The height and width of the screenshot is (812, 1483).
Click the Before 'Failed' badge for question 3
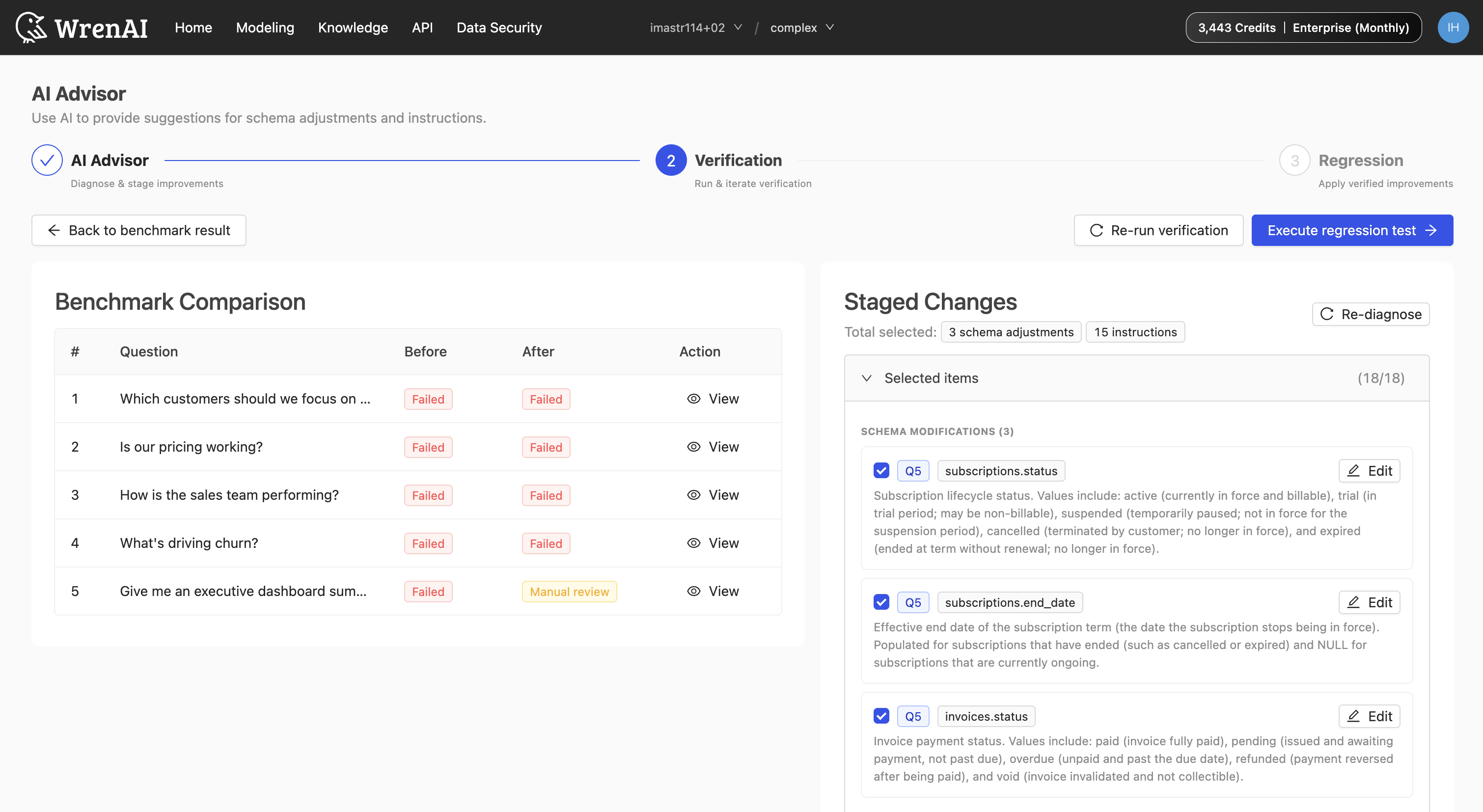428,495
